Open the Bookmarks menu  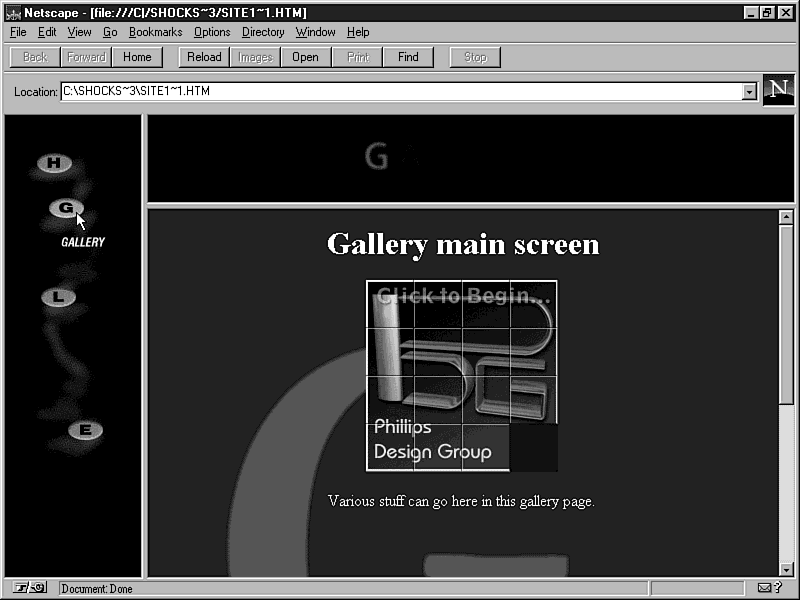tap(156, 32)
